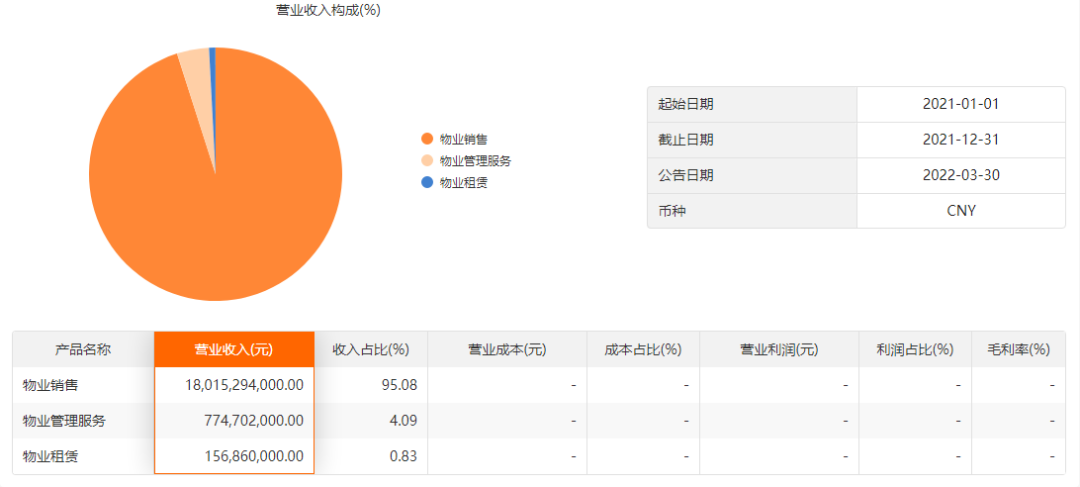Toggle 物业租赁 legend item
The width and height of the screenshot is (1080, 487).
pyautogui.click(x=455, y=183)
